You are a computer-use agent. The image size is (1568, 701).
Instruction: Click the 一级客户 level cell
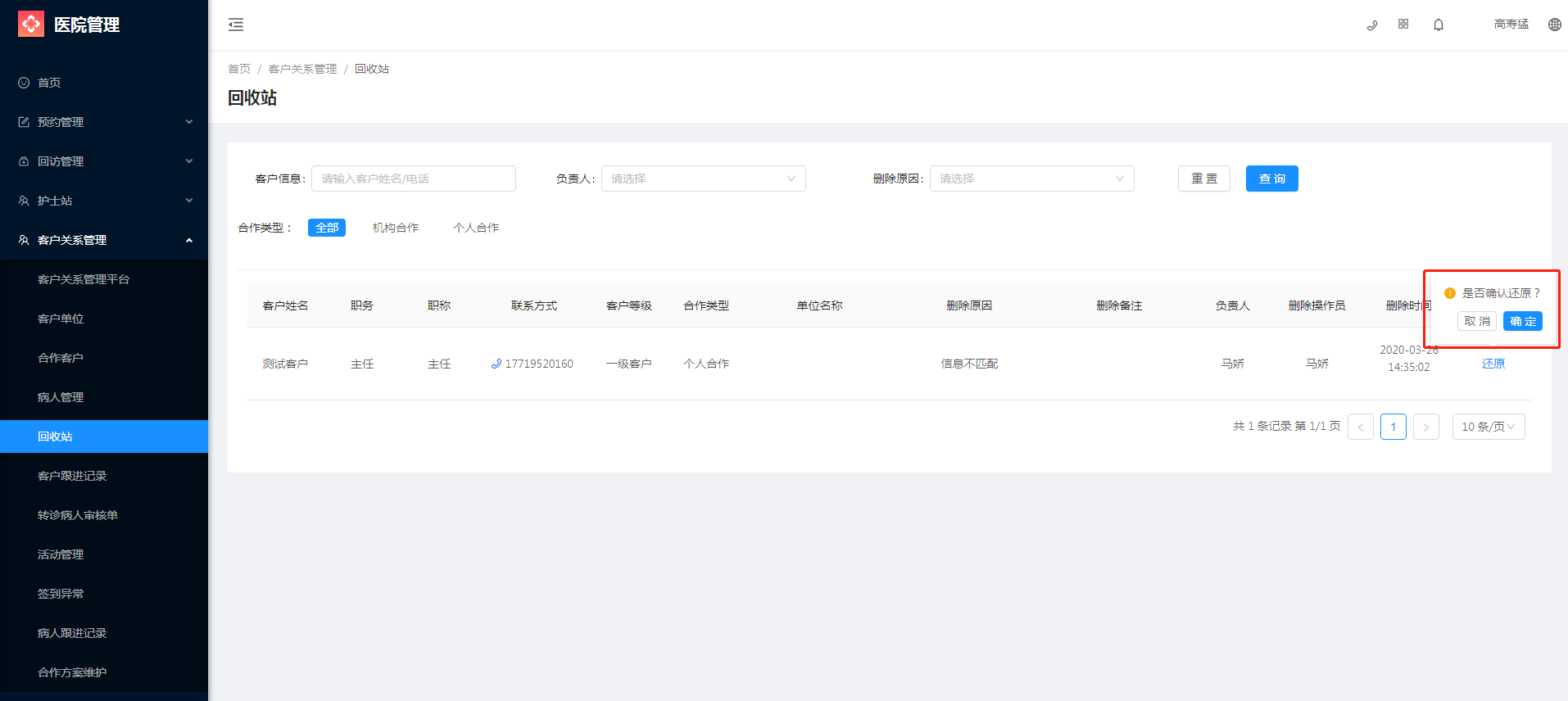(x=629, y=364)
